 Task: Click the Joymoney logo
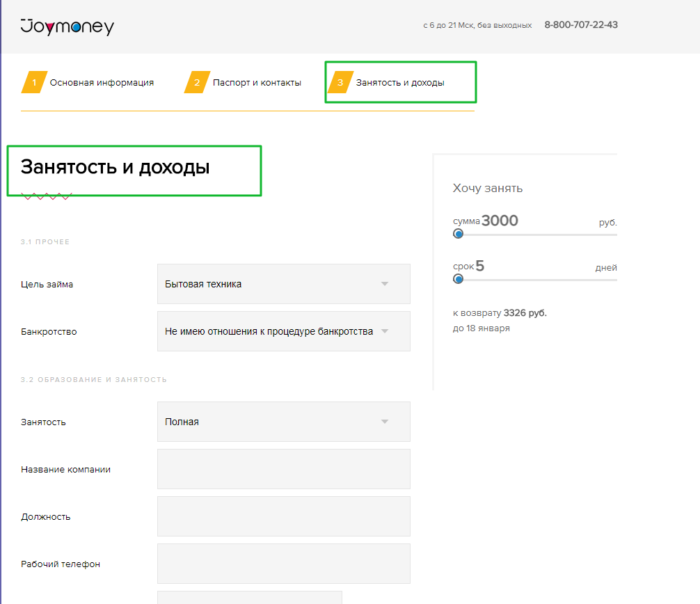click(67, 26)
